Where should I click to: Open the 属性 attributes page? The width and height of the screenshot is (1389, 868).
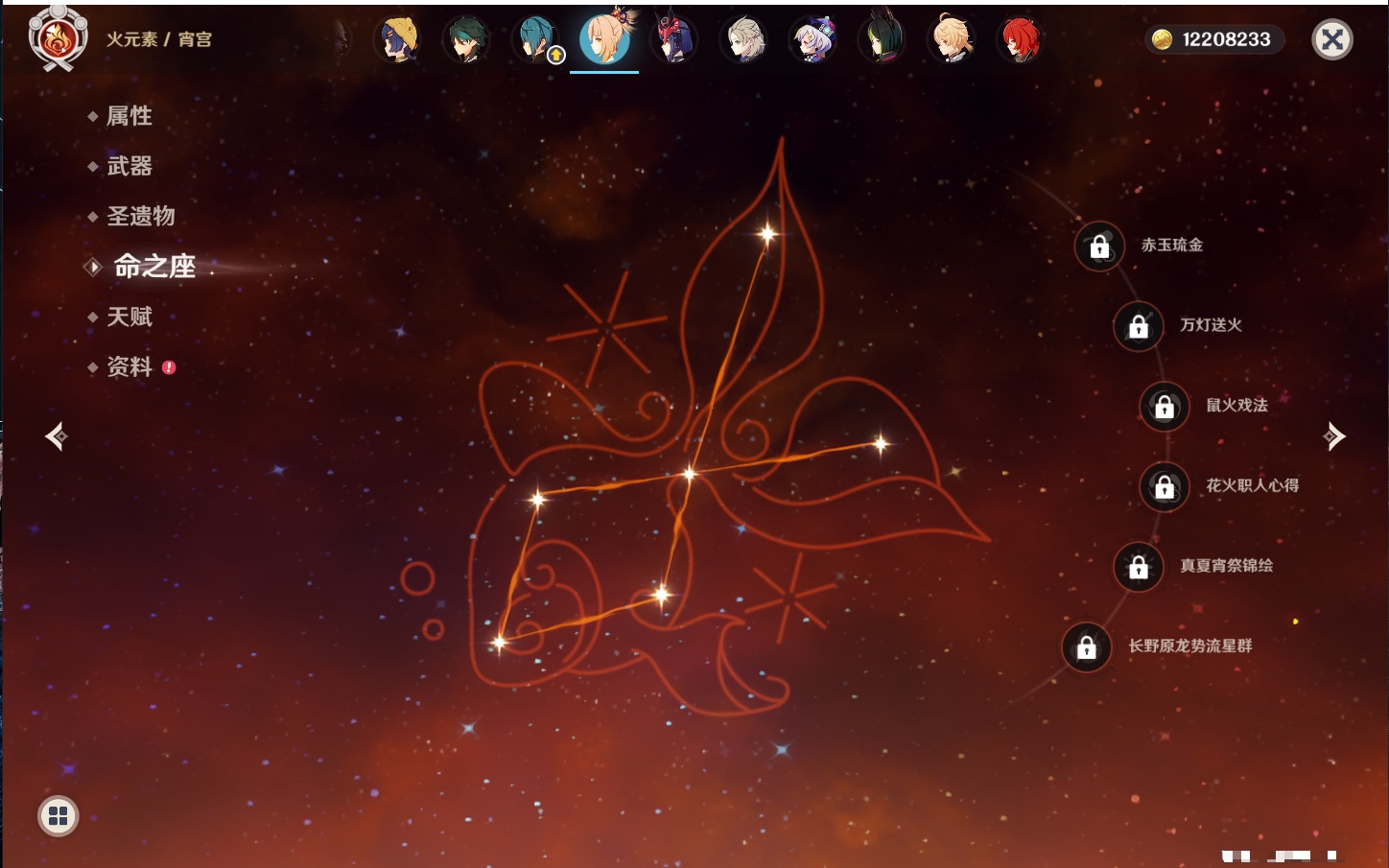[129, 116]
